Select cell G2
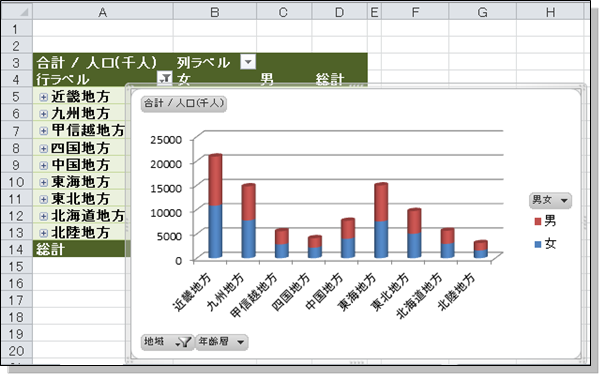The image size is (599, 374). 482,45
